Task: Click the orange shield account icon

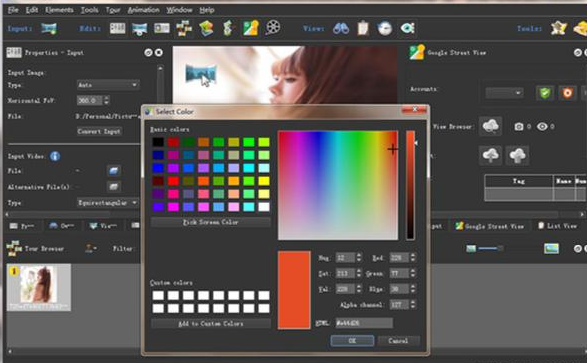Action: (x=567, y=92)
